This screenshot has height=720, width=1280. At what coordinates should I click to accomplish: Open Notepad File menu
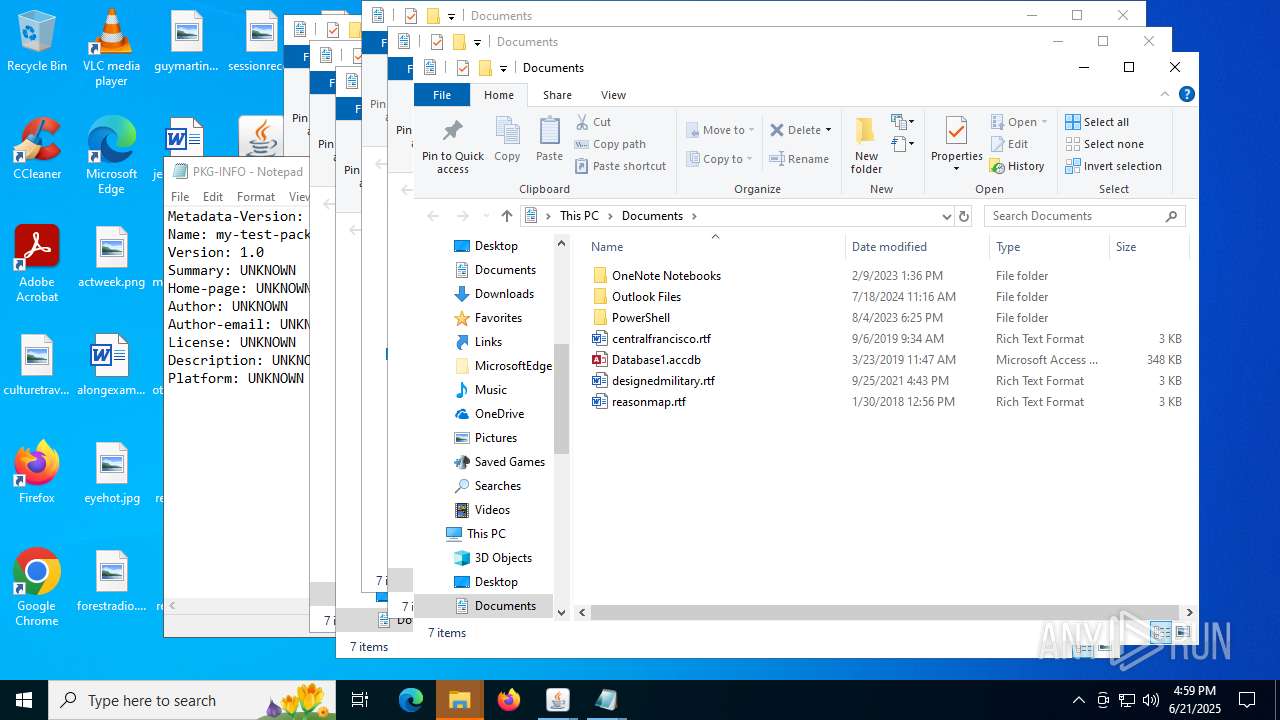[x=180, y=197]
